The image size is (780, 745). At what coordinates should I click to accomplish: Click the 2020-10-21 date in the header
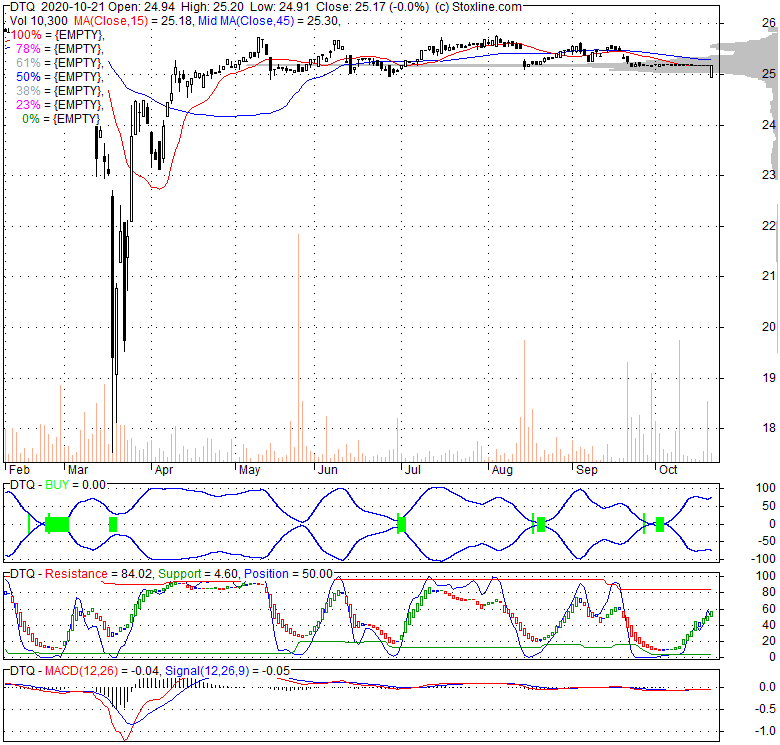point(72,7)
